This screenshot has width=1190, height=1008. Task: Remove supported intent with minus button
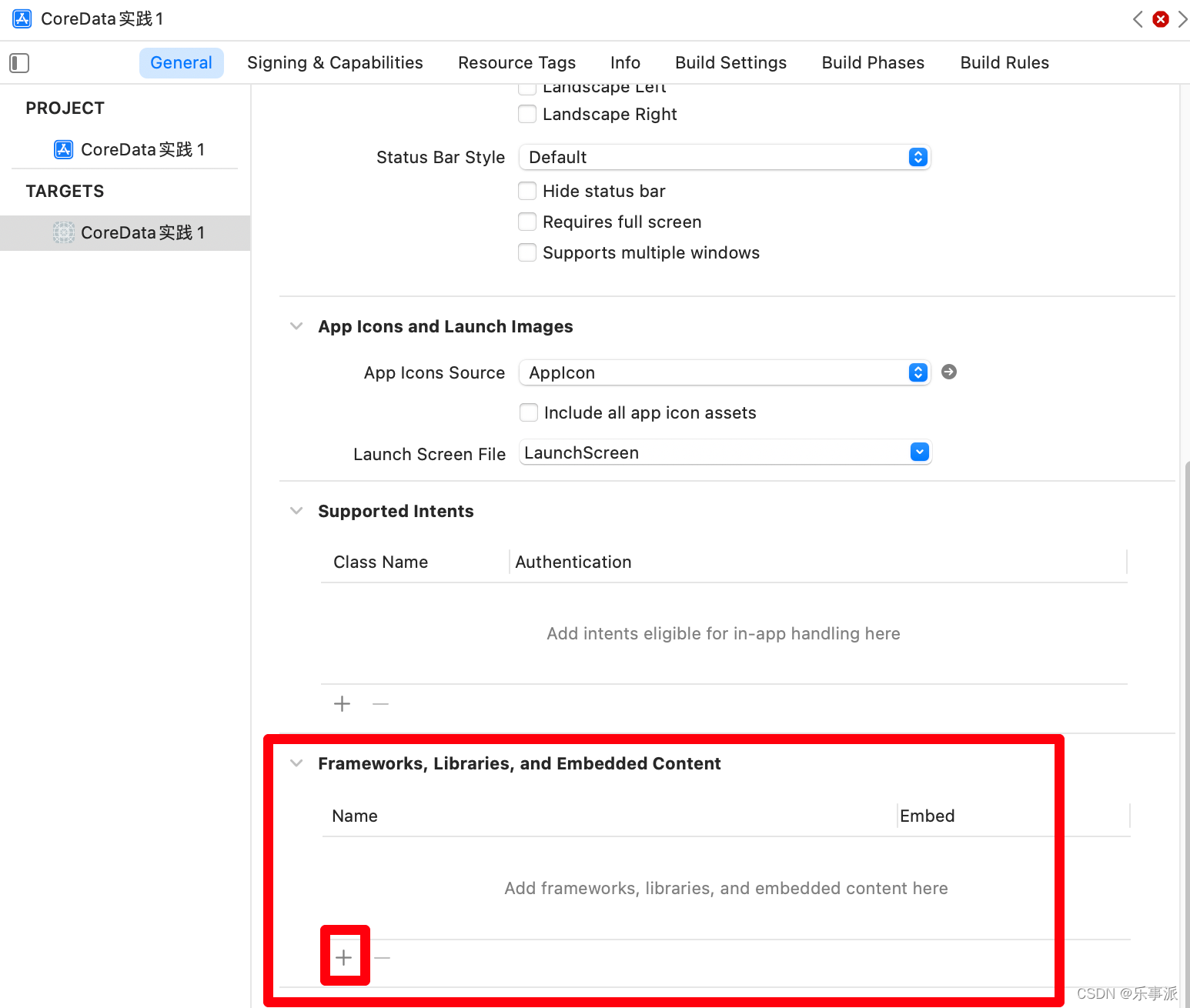pos(380,703)
